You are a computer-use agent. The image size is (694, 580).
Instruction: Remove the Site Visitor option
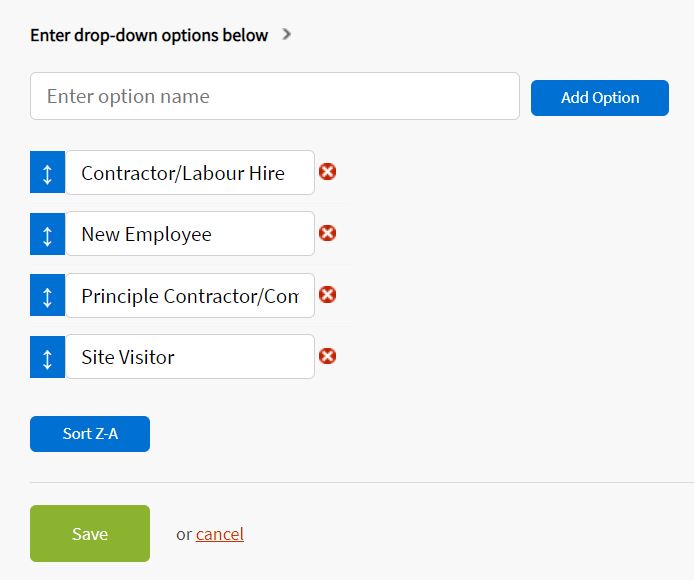pos(327,356)
